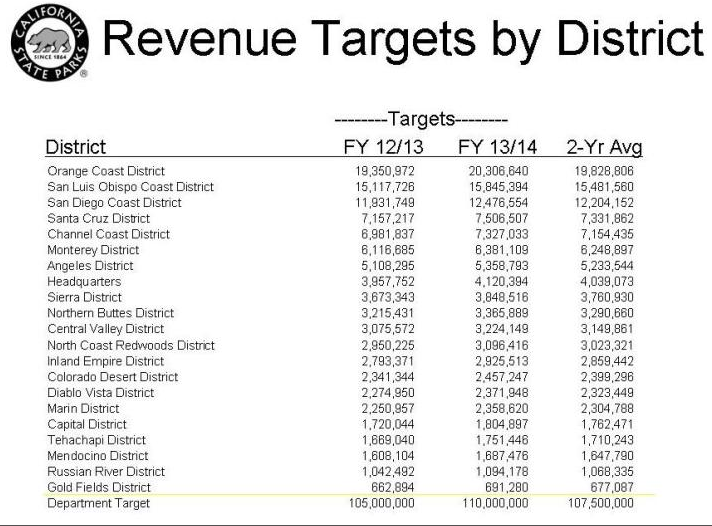Screen dimensions: 712x526
Task: Click Marin value 2,358,620
Action: click(x=502, y=408)
